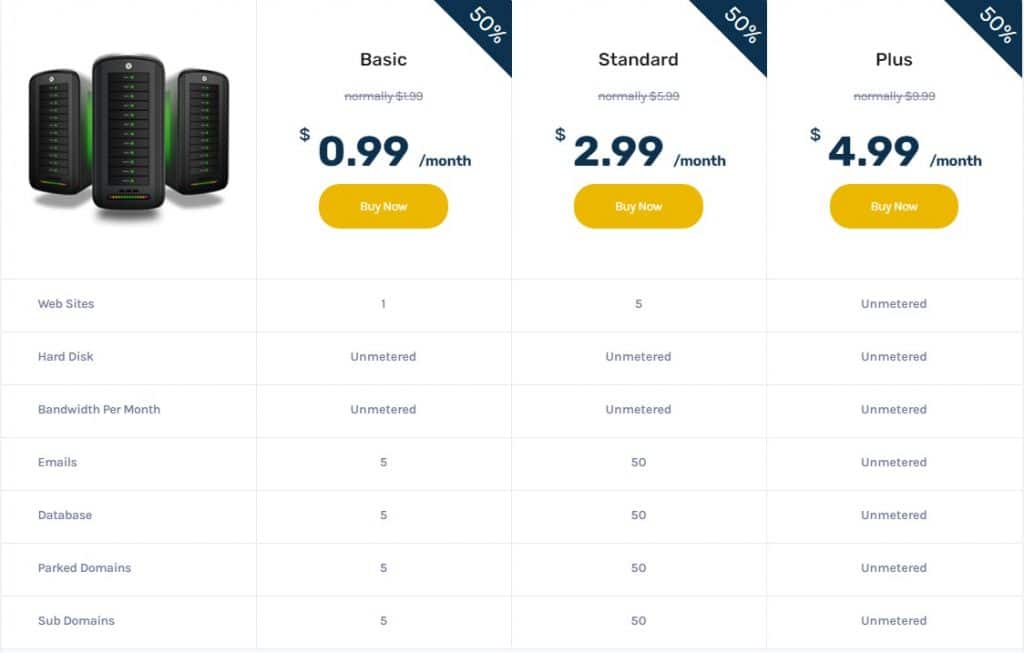1024x653 pixels.
Task: Click the crossed-out normally $9.99 price
Action: (894, 96)
